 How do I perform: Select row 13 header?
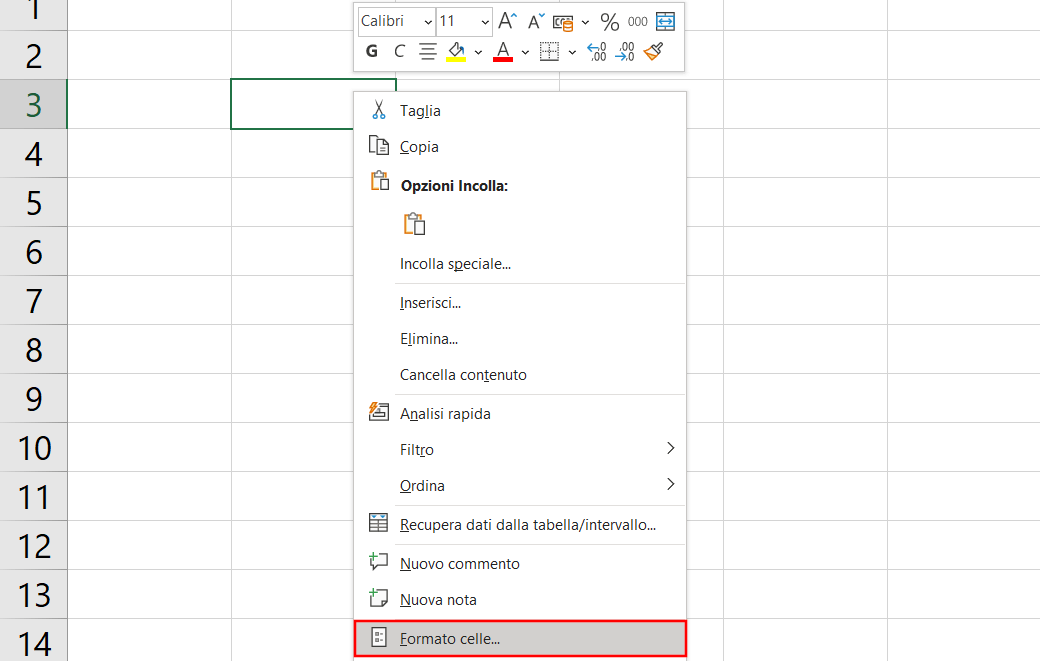[33, 595]
